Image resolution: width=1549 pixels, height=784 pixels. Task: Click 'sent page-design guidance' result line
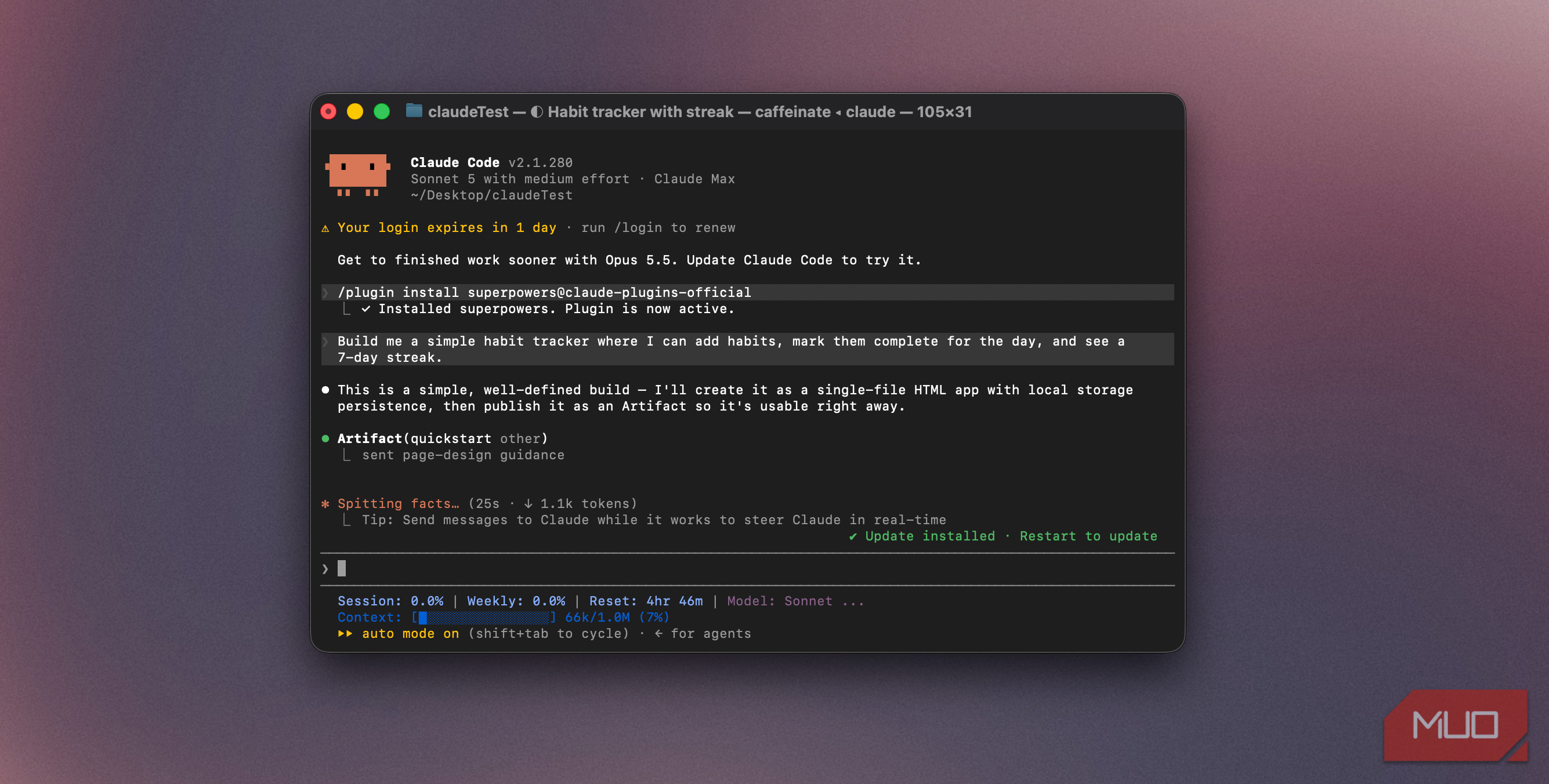tap(463, 455)
